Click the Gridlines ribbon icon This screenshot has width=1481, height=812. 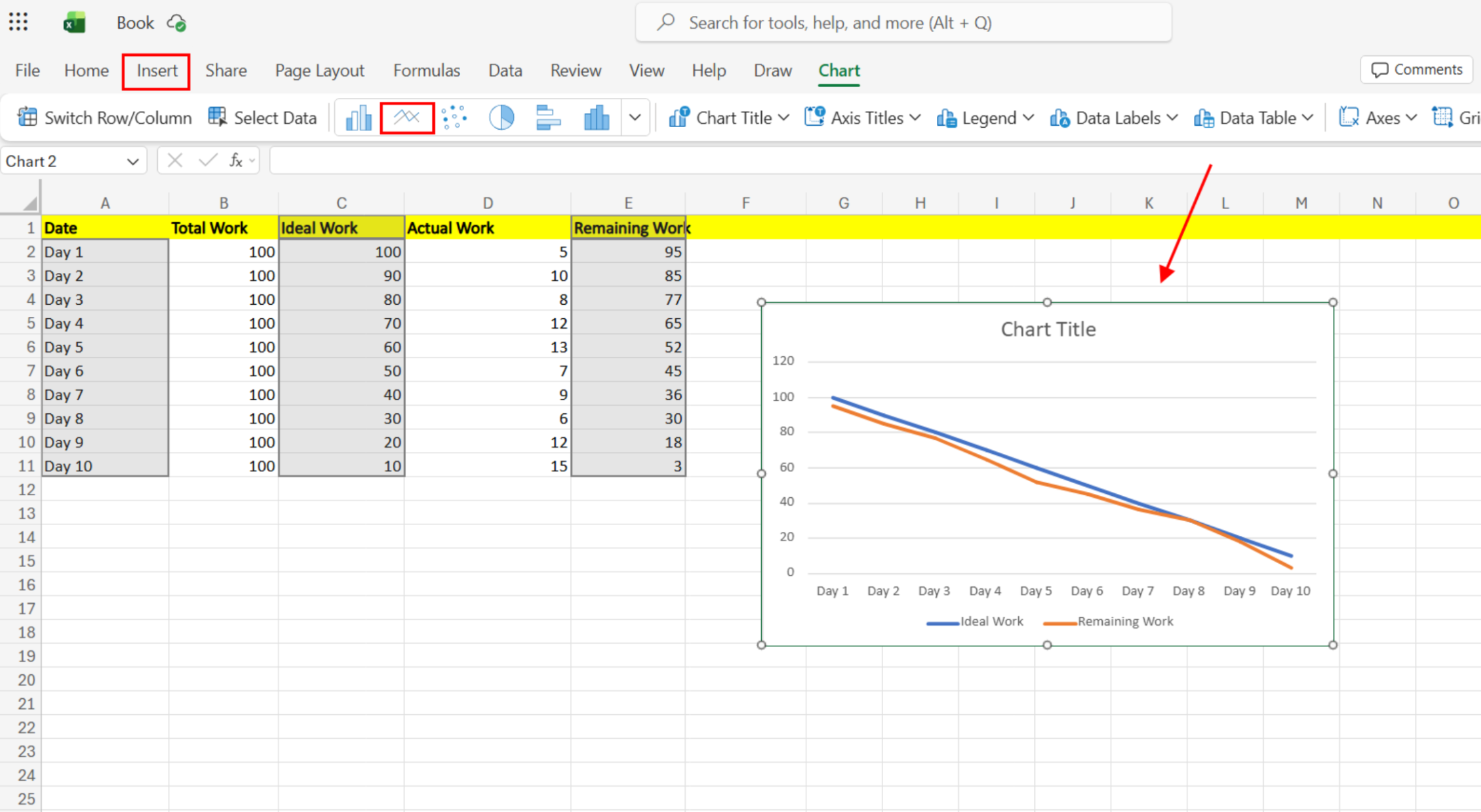(x=1442, y=117)
